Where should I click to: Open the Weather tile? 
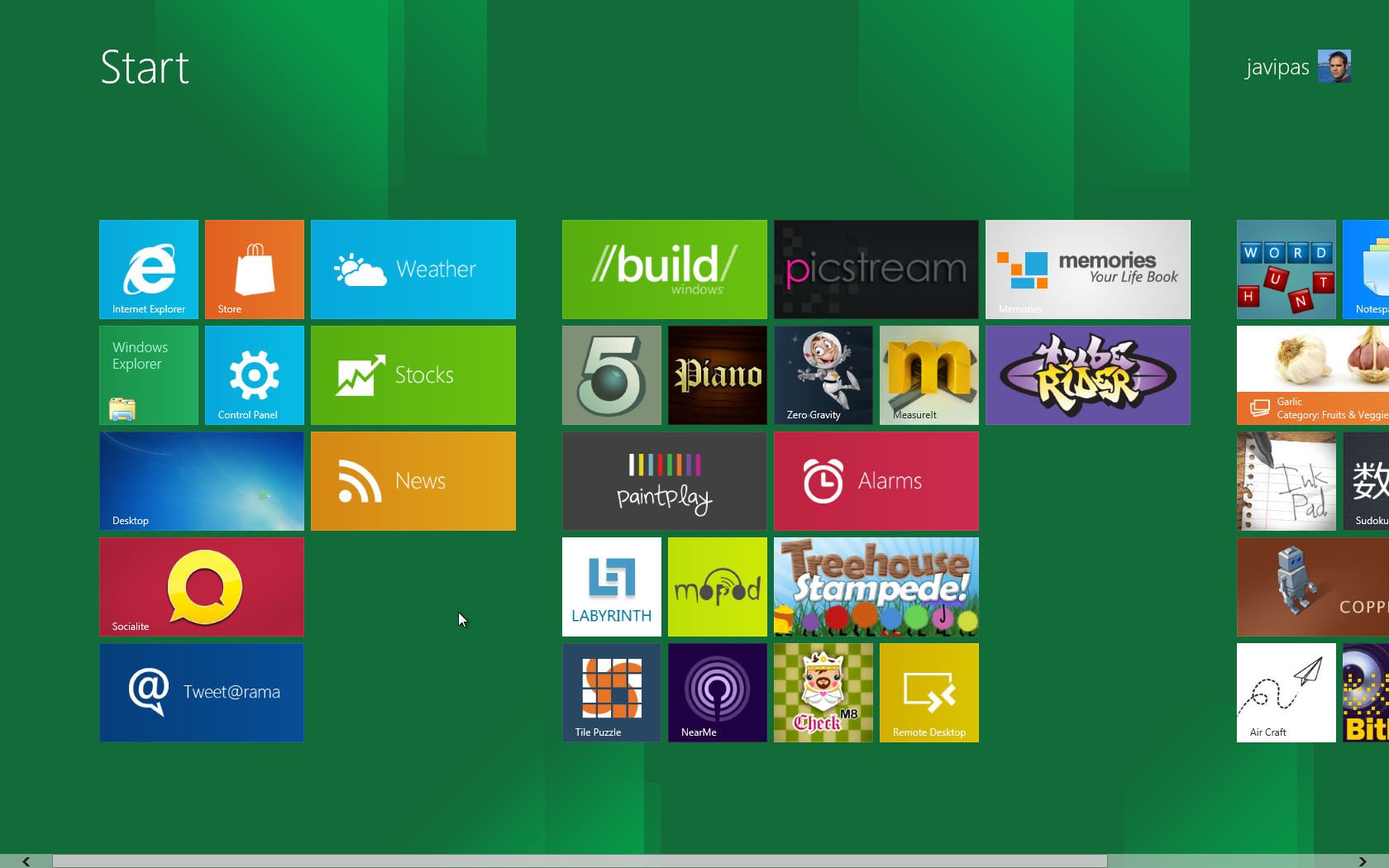413,269
